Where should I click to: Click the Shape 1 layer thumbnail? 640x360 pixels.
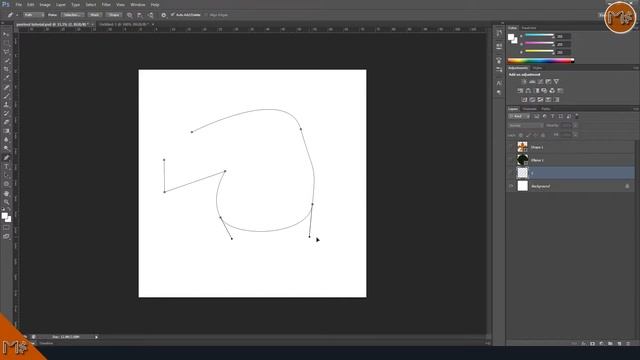point(522,147)
